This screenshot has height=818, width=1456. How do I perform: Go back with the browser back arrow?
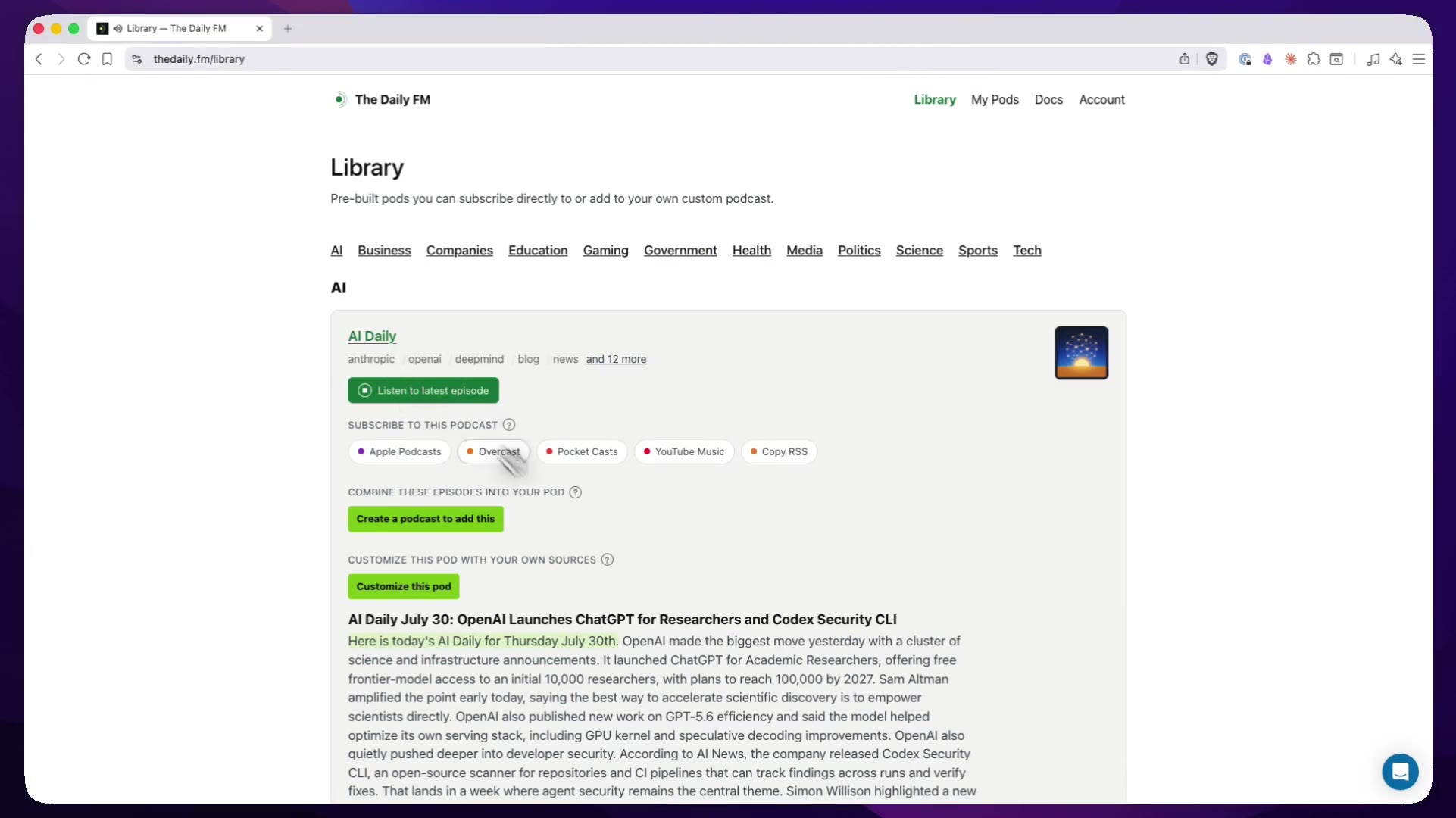39,59
